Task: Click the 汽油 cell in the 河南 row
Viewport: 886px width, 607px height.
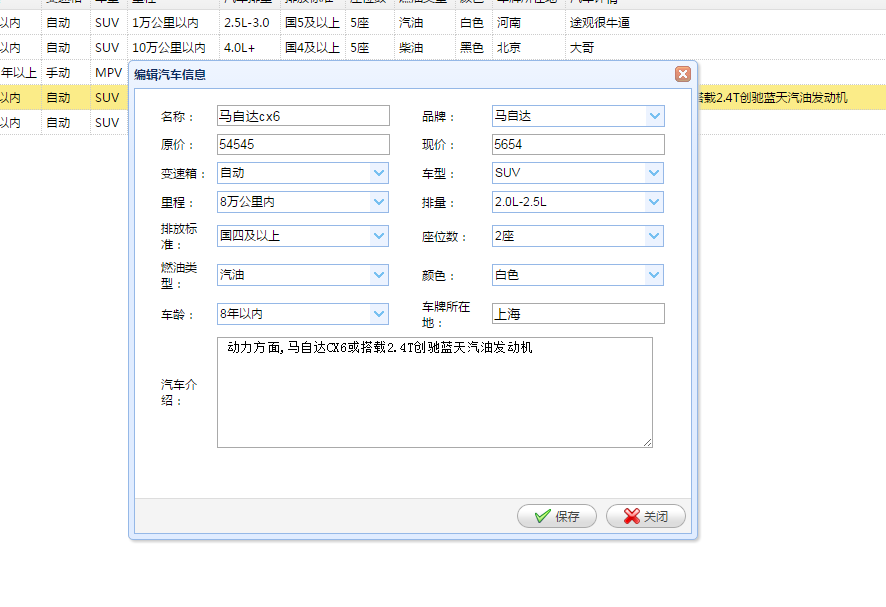Action: 411,23
